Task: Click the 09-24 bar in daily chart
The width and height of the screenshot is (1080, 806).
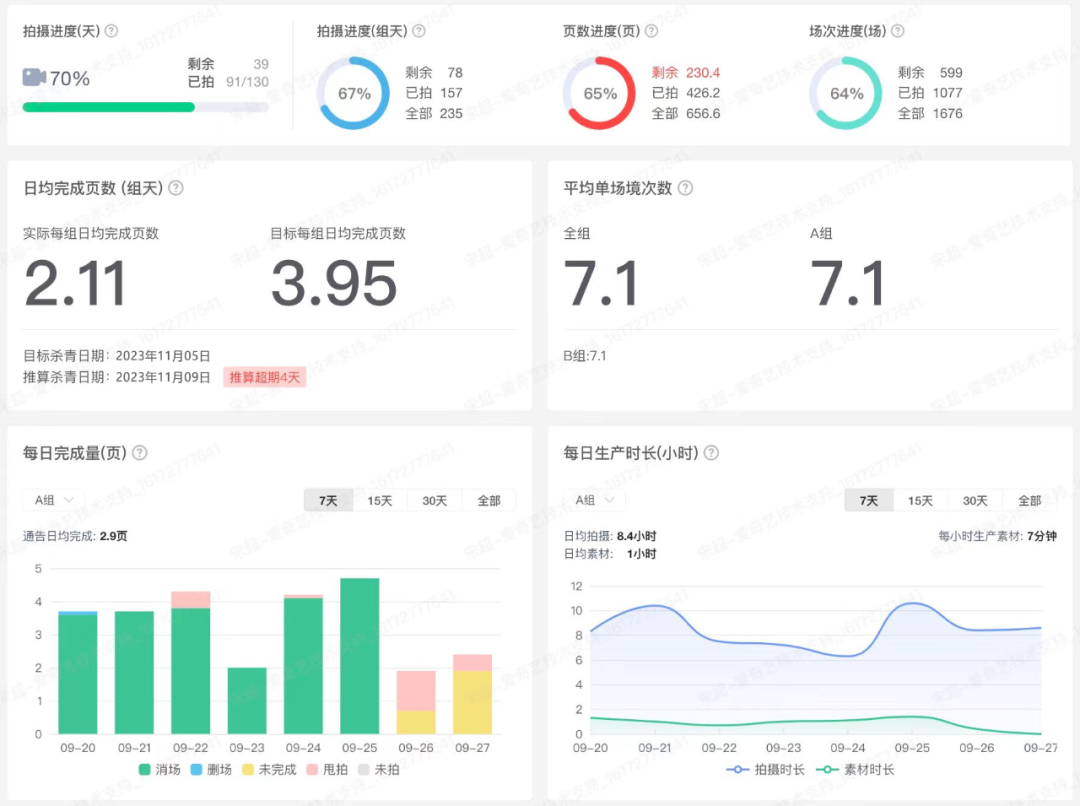Action: (x=303, y=664)
